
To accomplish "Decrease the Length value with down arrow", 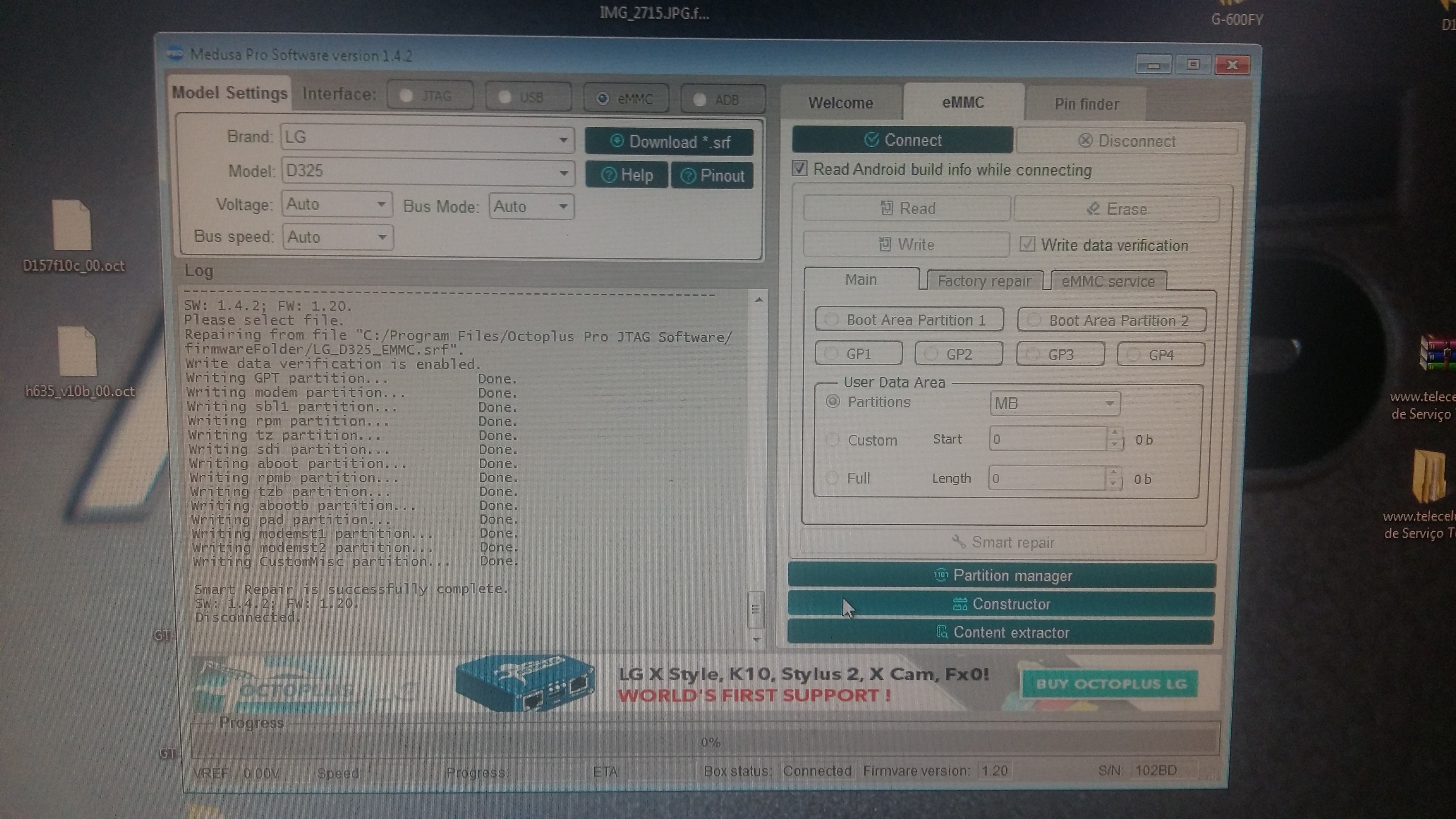I will pos(1113,484).
